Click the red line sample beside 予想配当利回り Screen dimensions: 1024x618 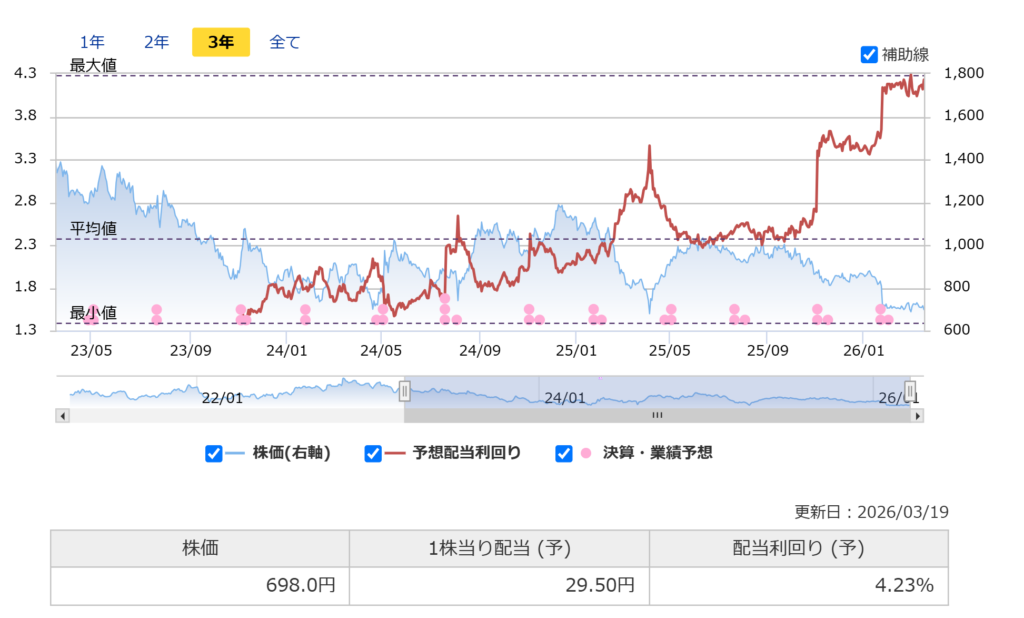394,453
